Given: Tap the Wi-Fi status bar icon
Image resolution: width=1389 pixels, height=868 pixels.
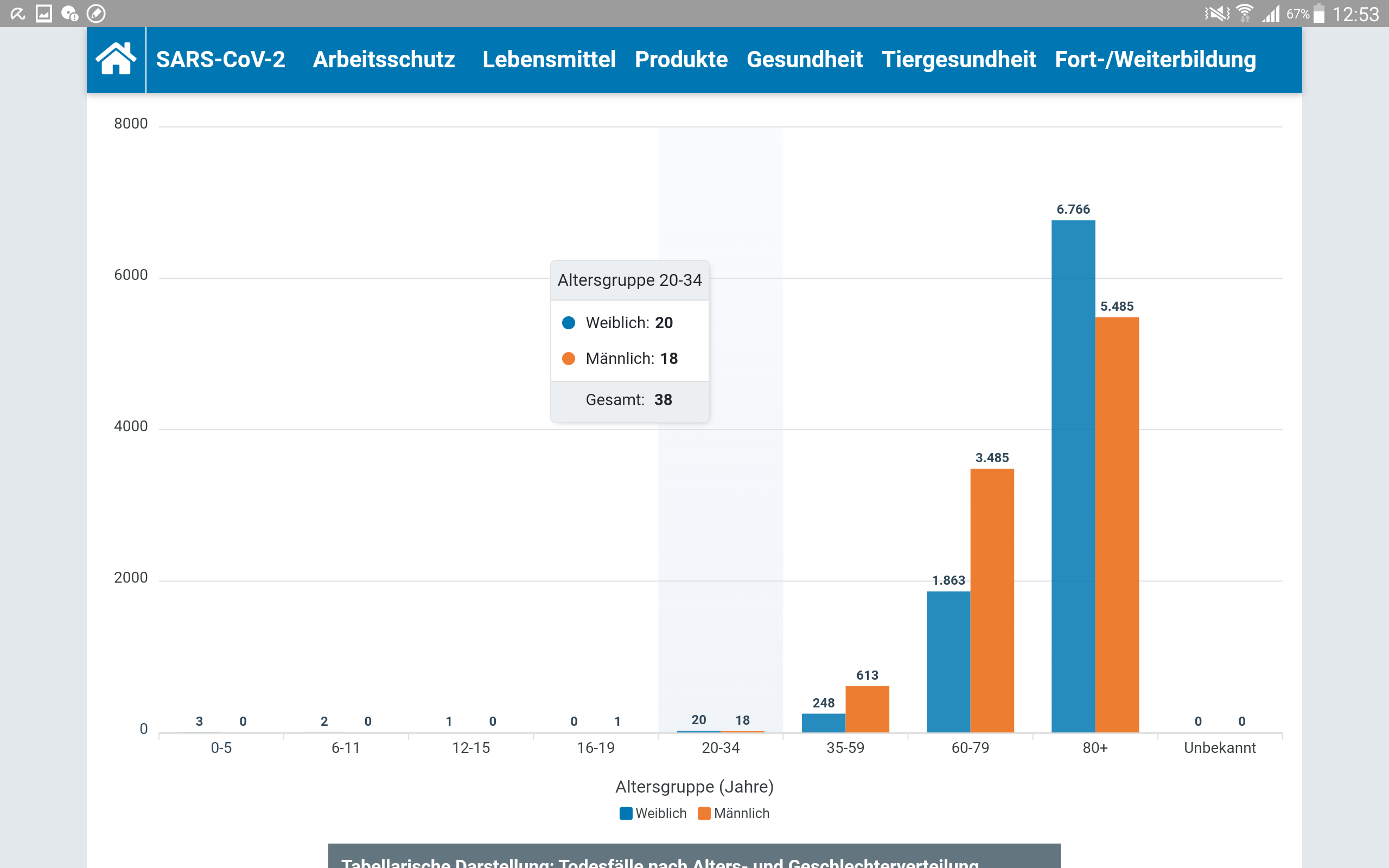Looking at the screenshot, I should pyautogui.click(x=1244, y=13).
